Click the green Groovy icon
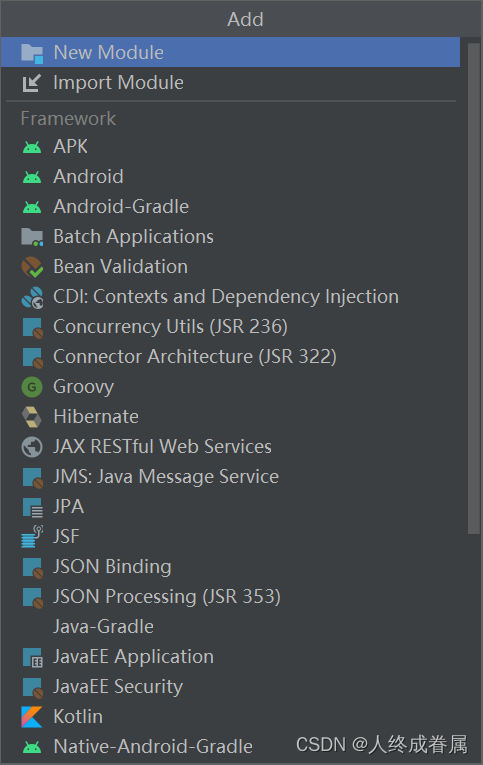 (32, 387)
